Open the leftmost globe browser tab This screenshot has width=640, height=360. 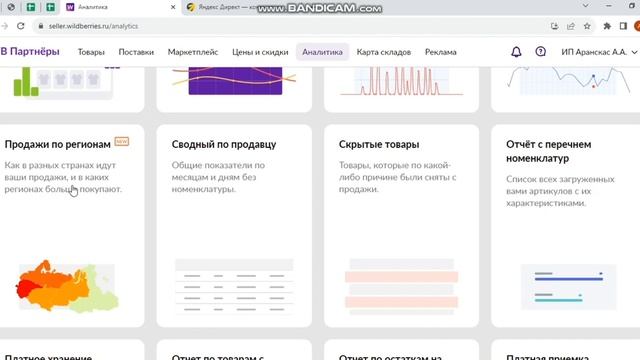[x=11, y=7]
